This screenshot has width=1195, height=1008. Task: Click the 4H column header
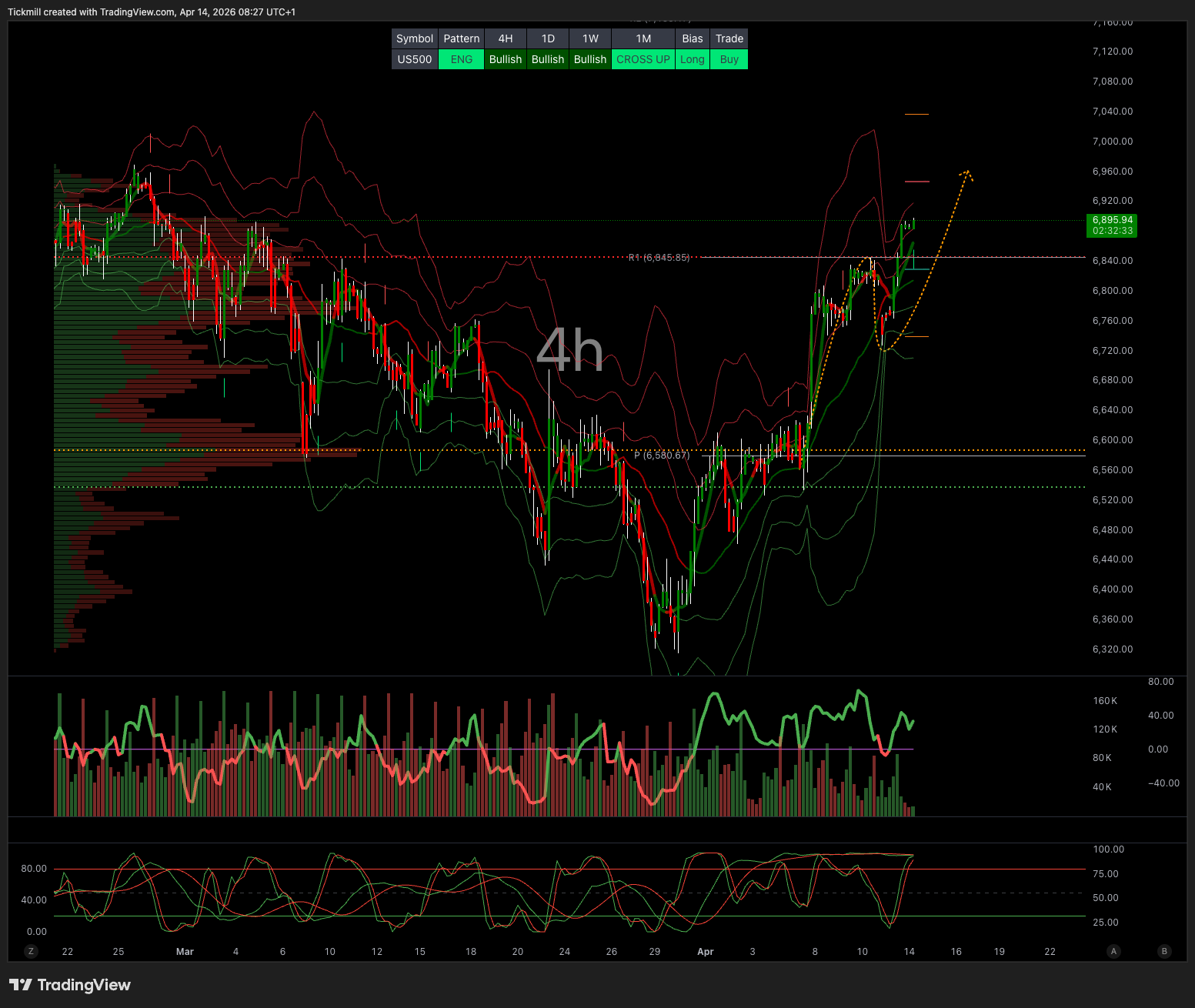click(505, 38)
